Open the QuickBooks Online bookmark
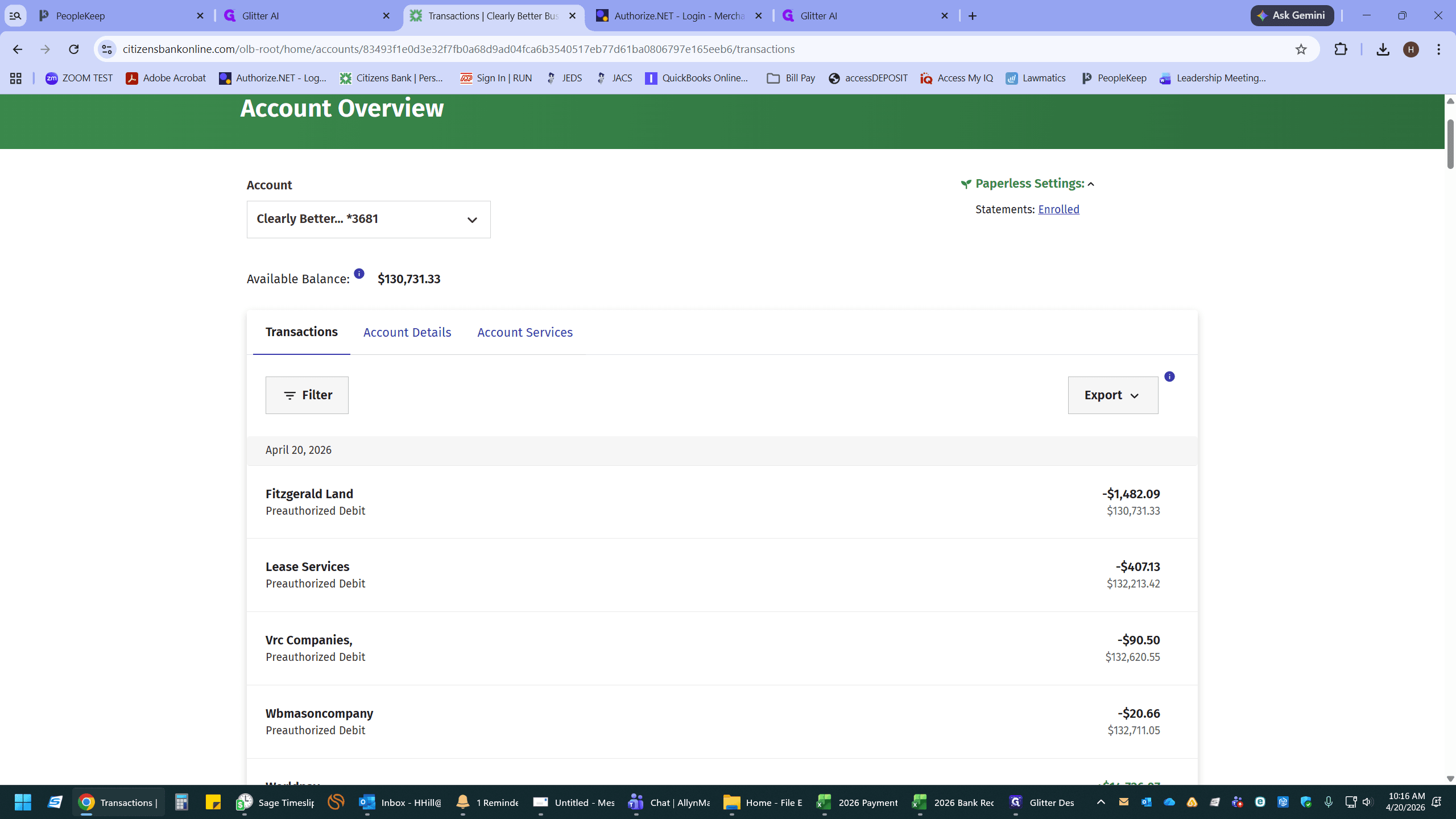 click(697, 78)
